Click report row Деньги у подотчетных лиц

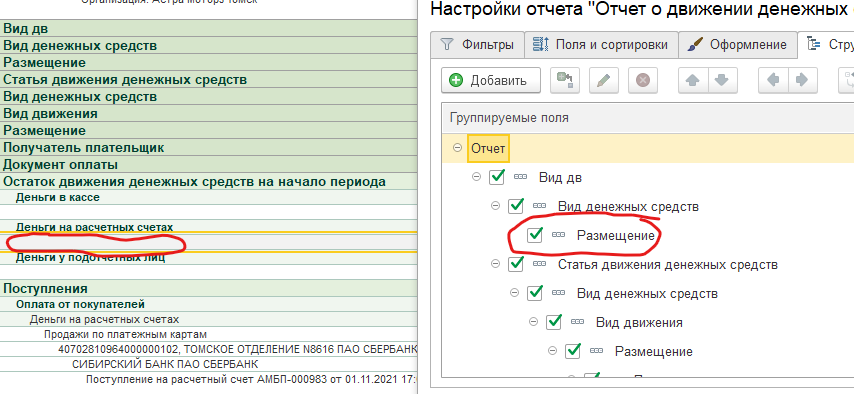coord(209,258)
